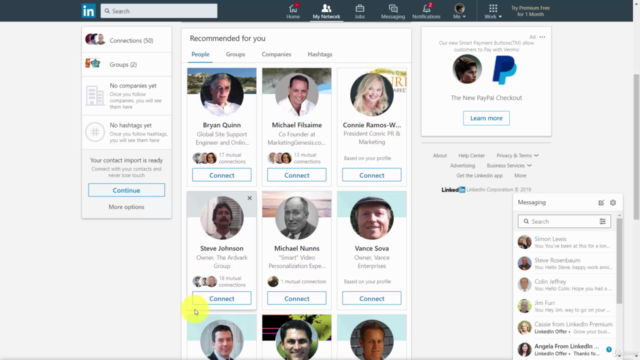Connect with Steve Johnson
Viewport: 640px width, 360px height.
[x=222, y=298]
